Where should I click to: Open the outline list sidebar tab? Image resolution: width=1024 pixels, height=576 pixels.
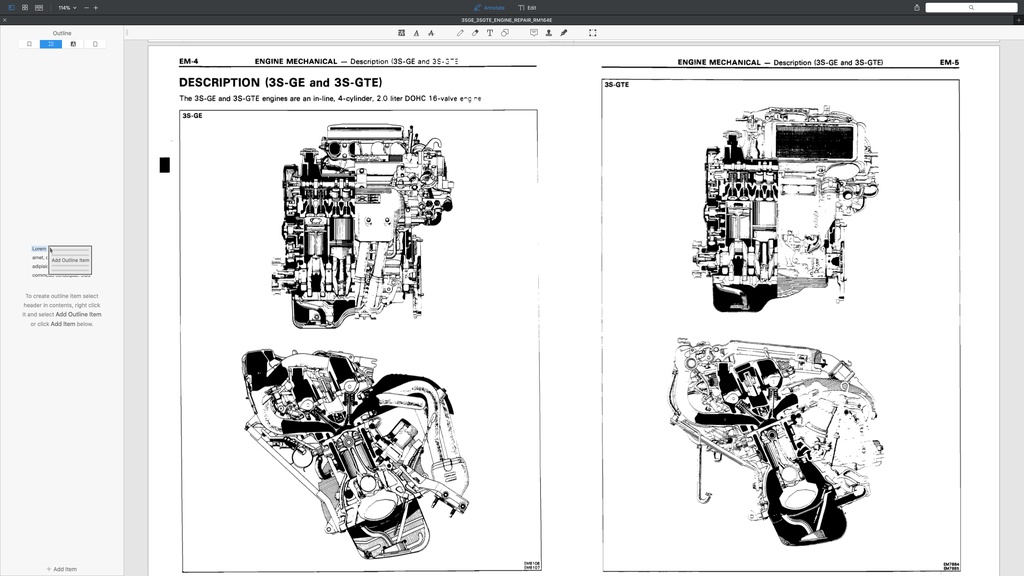coord(51,44)
